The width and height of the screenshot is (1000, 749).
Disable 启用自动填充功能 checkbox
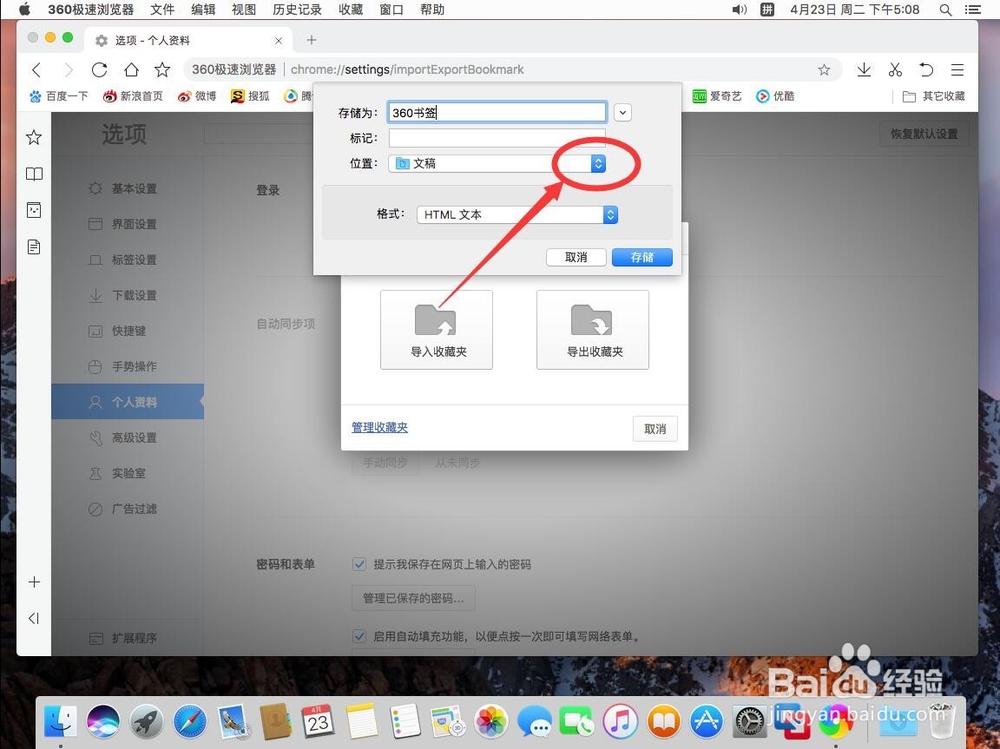359,636
